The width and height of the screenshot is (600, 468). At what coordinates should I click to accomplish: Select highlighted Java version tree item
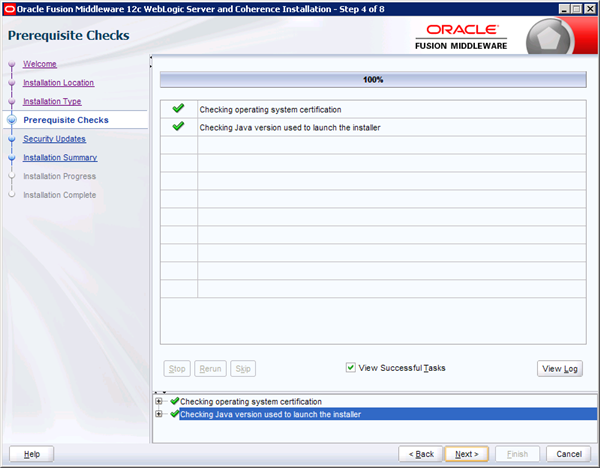[388, 414]
